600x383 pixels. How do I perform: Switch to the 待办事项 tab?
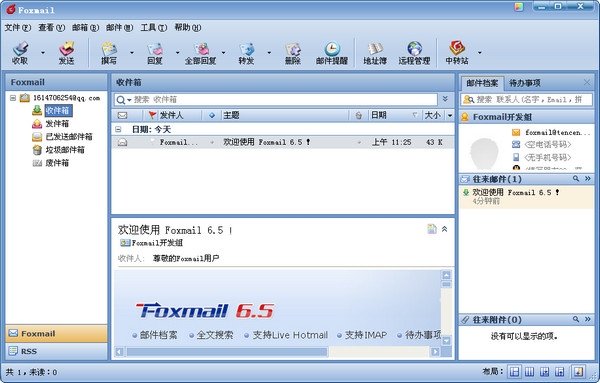[525, 83]
